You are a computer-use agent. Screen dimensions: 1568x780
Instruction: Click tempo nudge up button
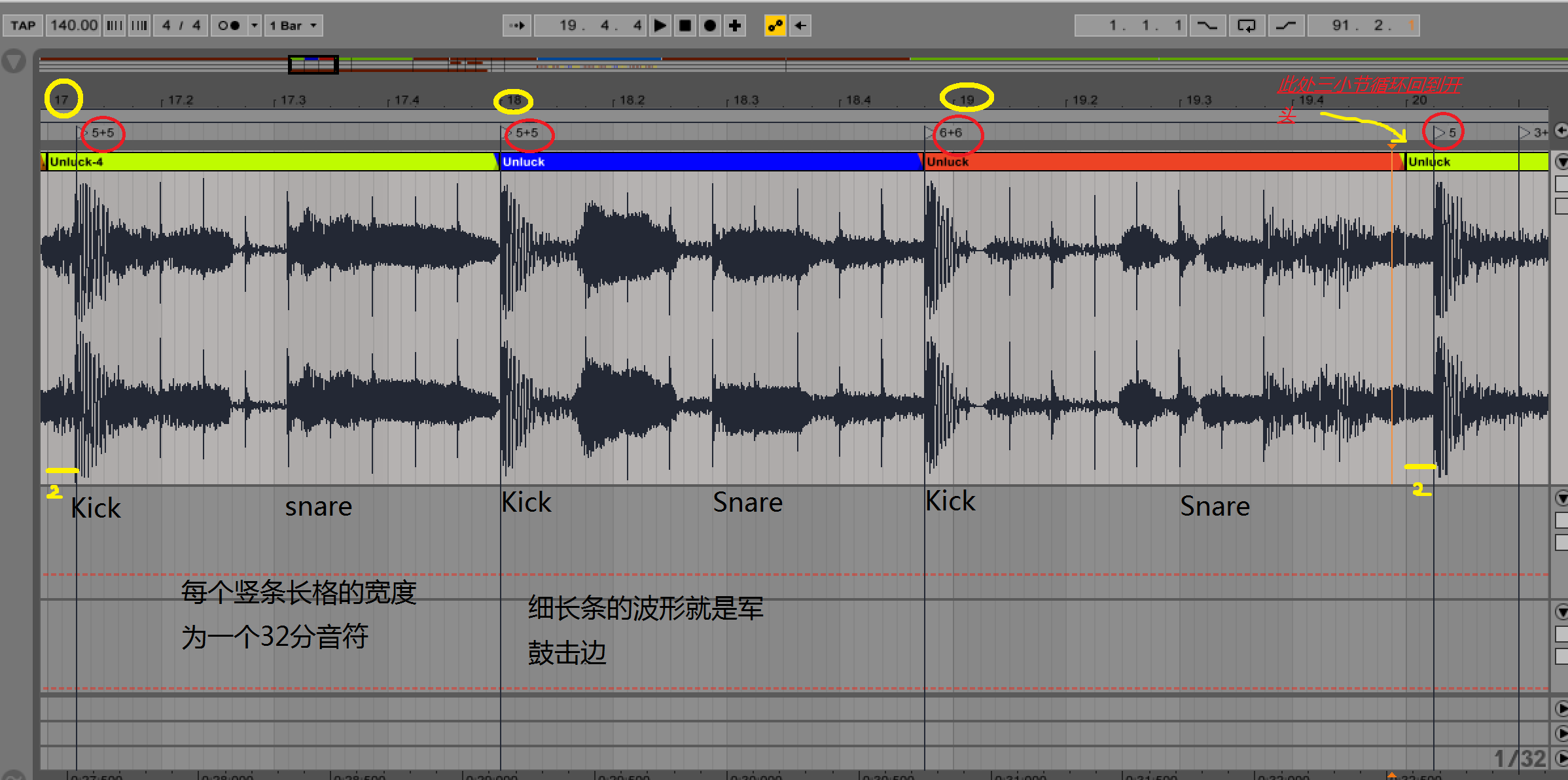[x=139, y=26]
